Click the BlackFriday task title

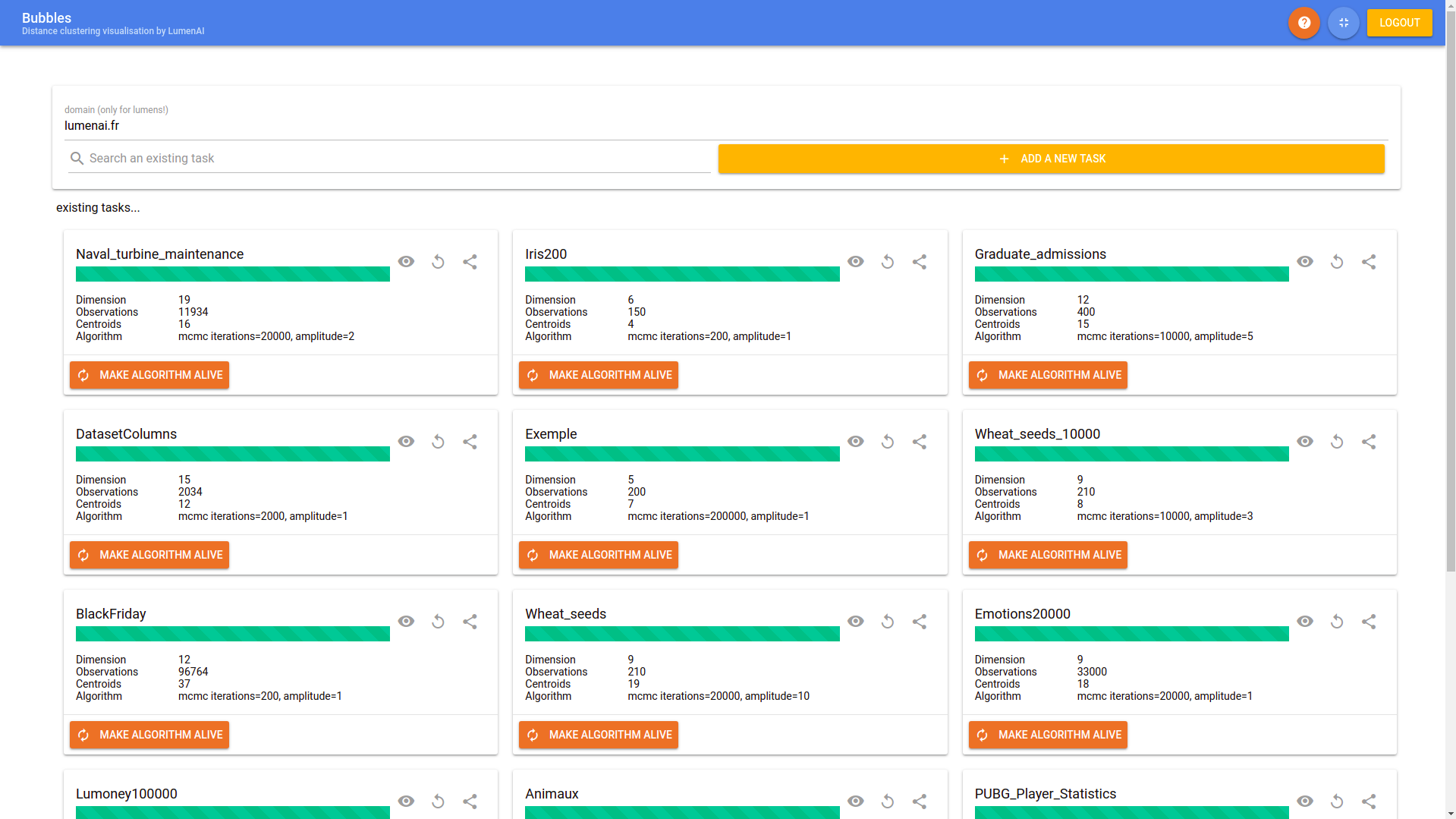[x=111, y=614]
